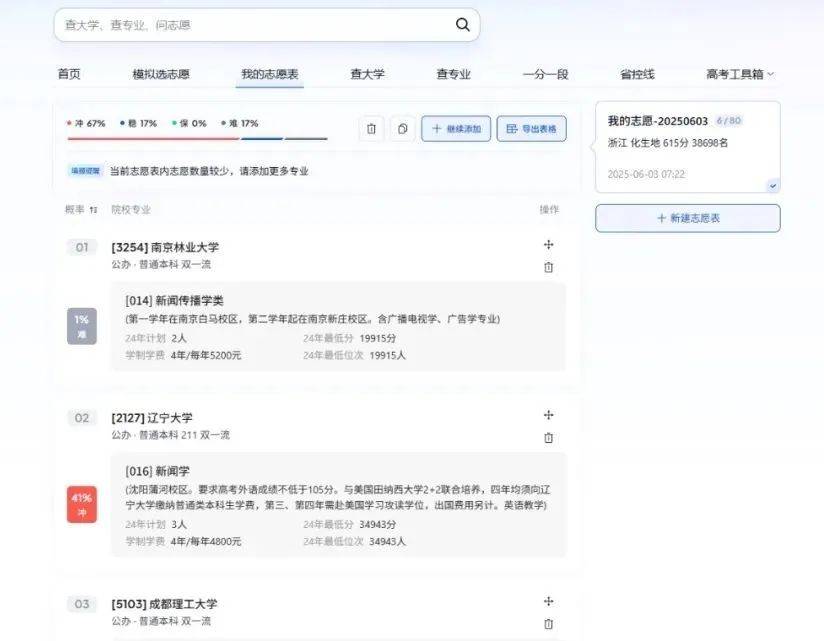Click the 继续添加 button
Image resolution: width=824 pixels, height=641 pixels.
click(456, 129)
